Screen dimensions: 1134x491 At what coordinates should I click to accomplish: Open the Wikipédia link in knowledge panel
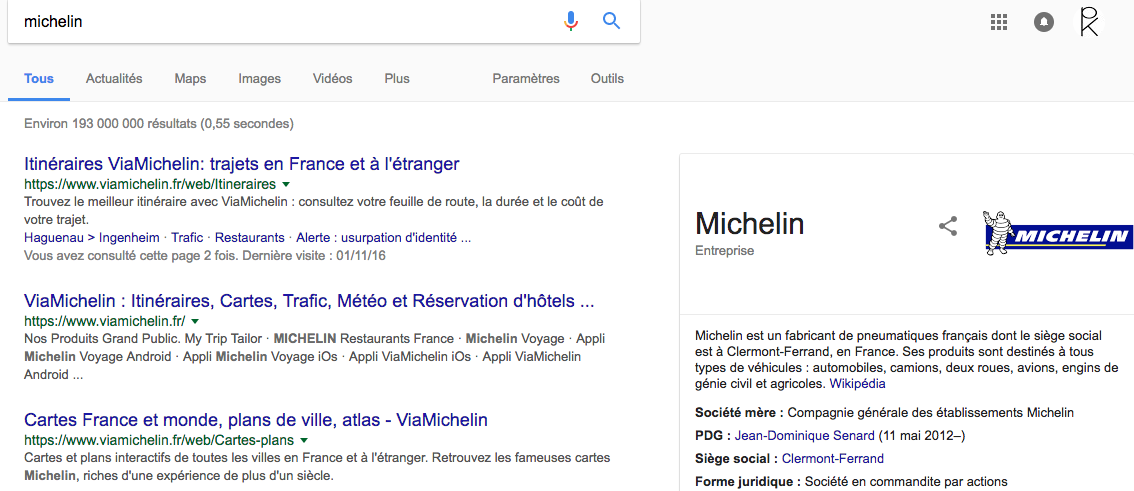click(x=857, y=384)
